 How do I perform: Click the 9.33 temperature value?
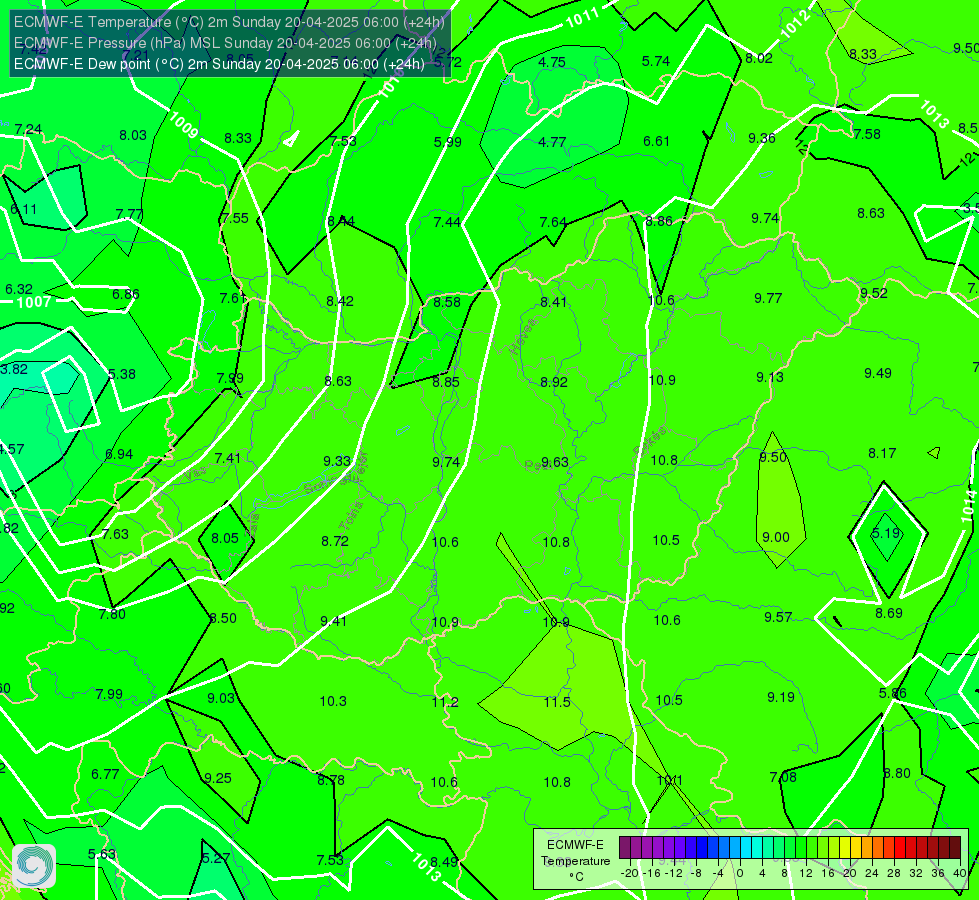337,461
